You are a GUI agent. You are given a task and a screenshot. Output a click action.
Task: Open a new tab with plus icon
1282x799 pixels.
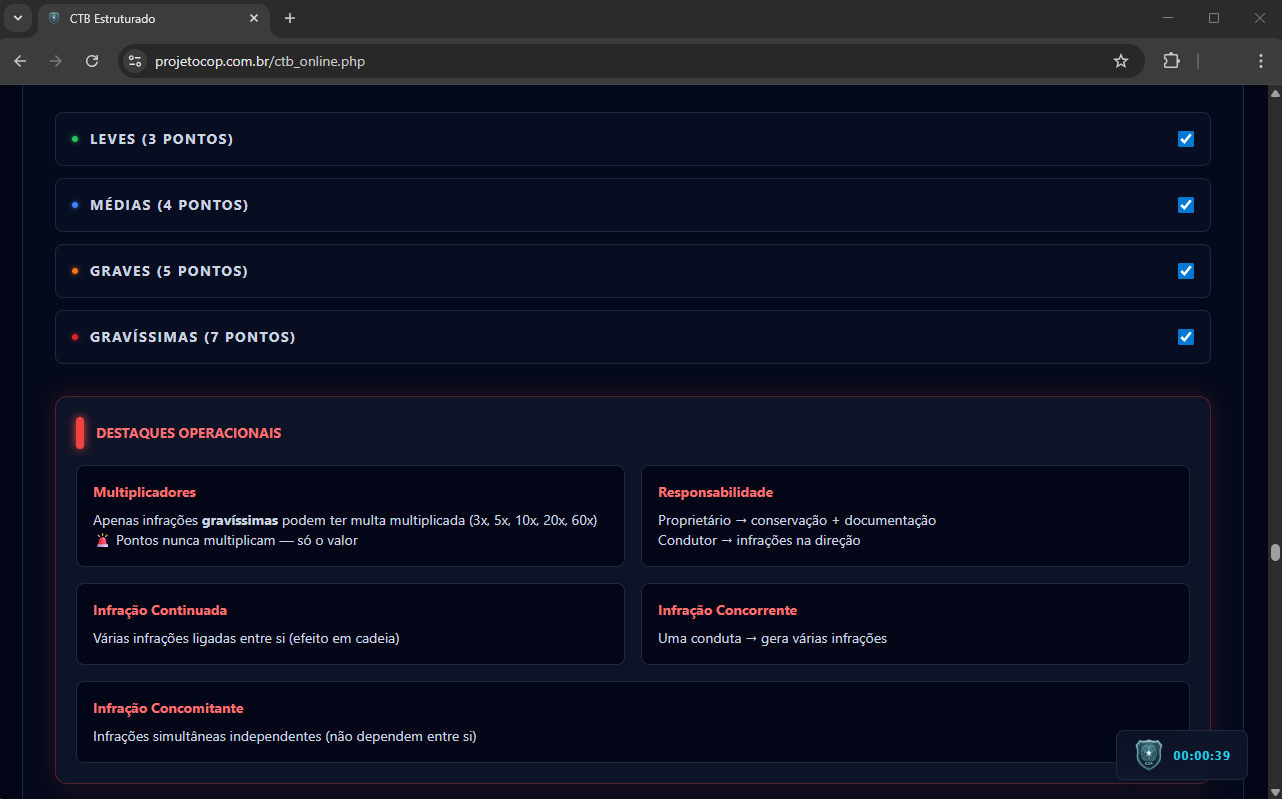click(290, 18)
